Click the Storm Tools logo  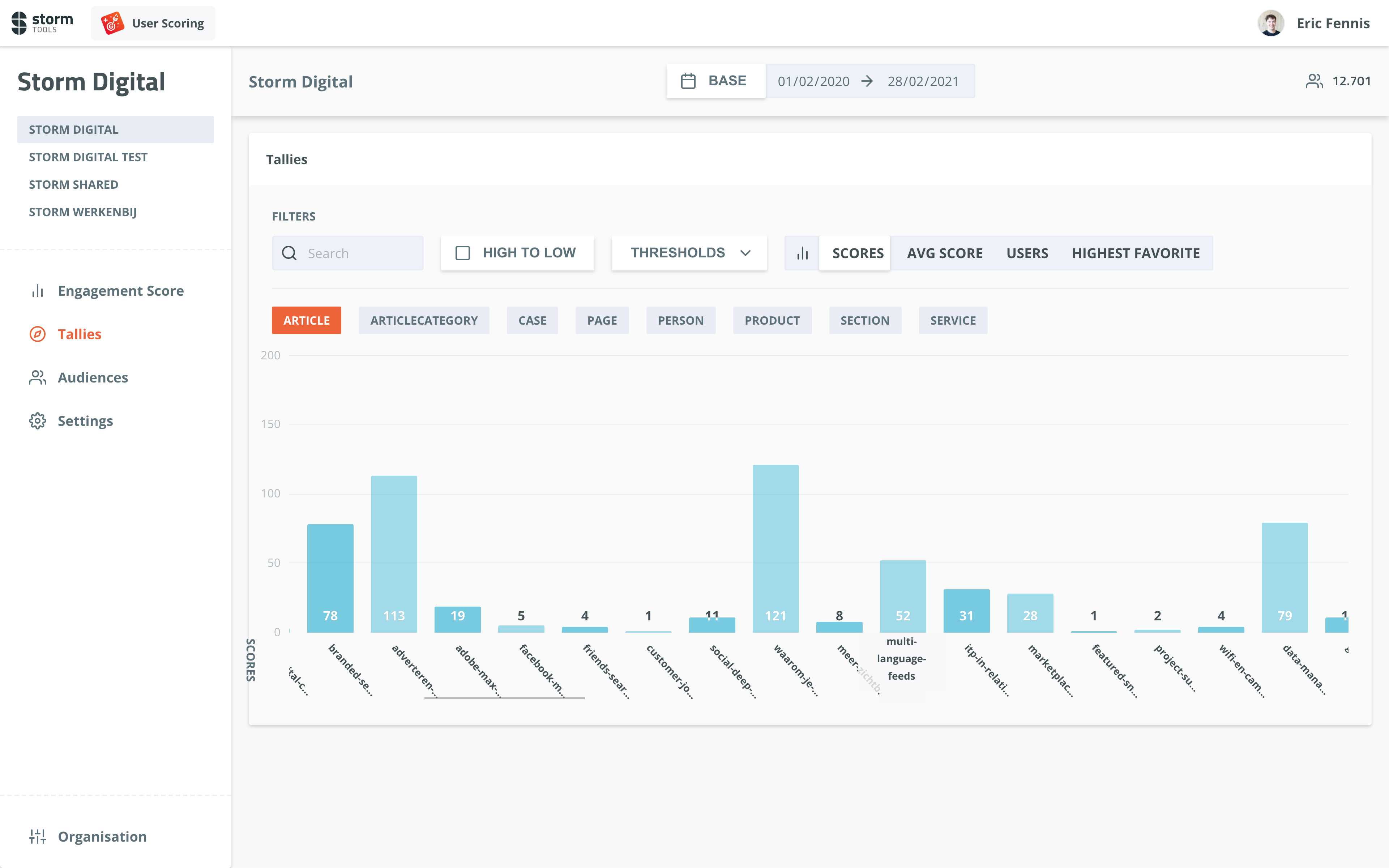pos(42,23)
